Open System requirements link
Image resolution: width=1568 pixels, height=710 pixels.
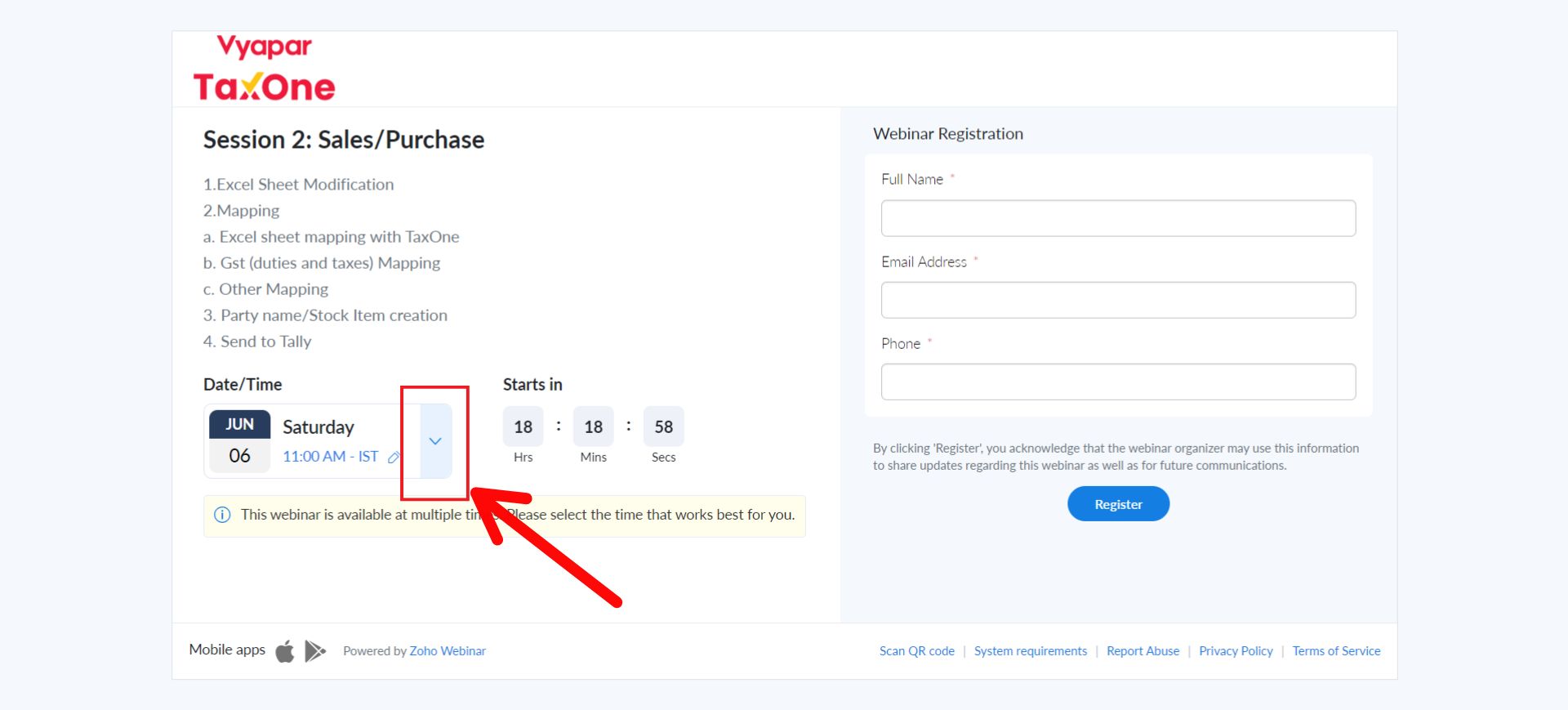pos(1031,651)
